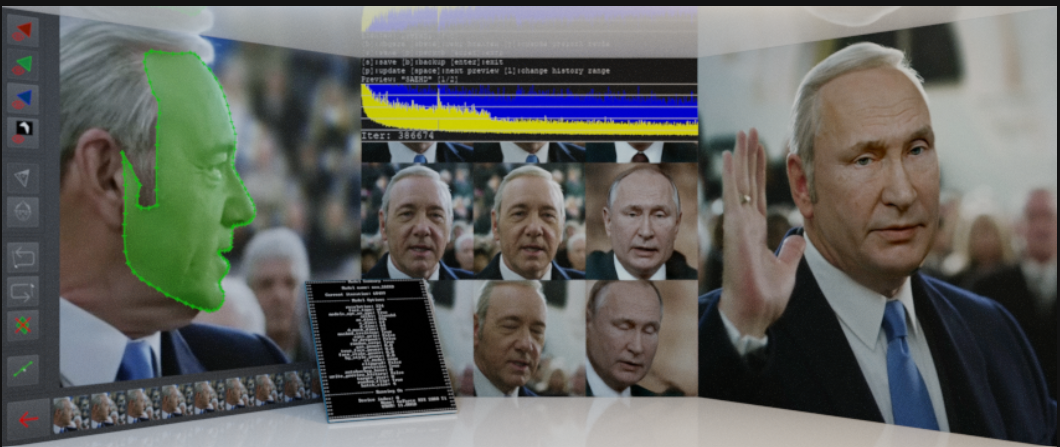
Task: Switch to black-and-white mask view icon
Action: pos(23,132)
